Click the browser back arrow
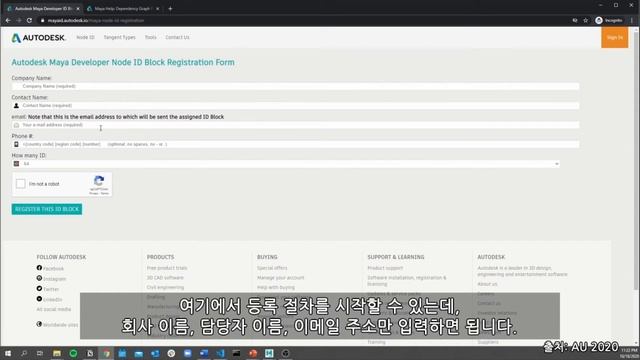The width and height of the screenshot is (640, 360). pyautogui.click(x=8, y=20)
